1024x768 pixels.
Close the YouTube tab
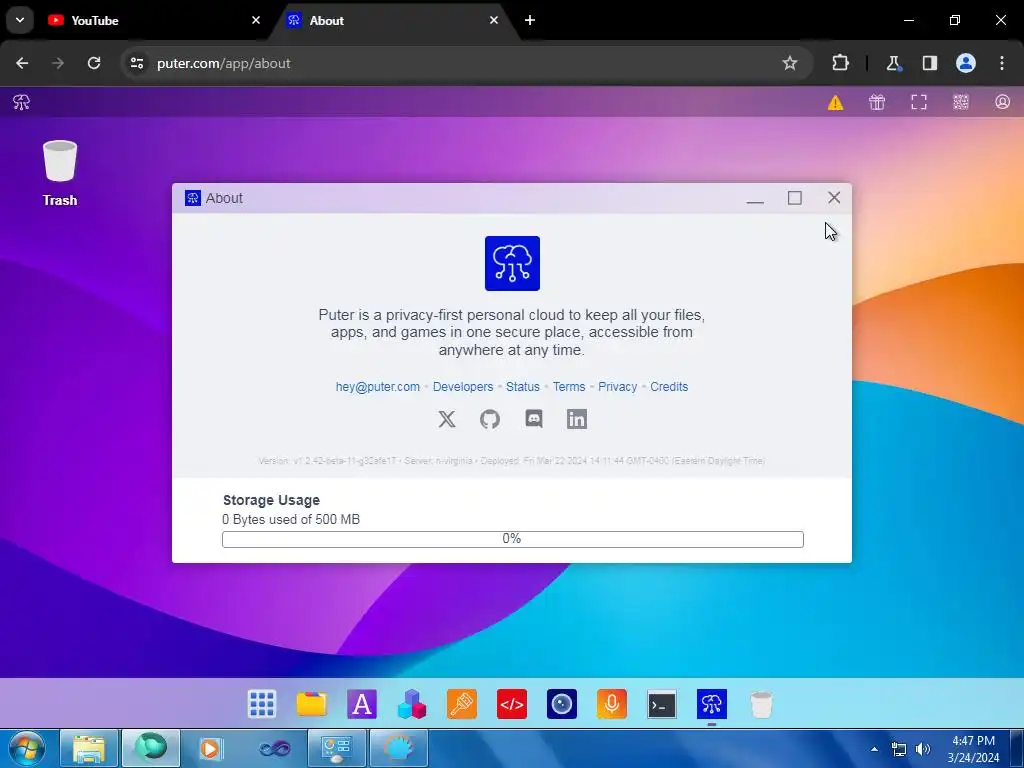[x=256, y=20]
